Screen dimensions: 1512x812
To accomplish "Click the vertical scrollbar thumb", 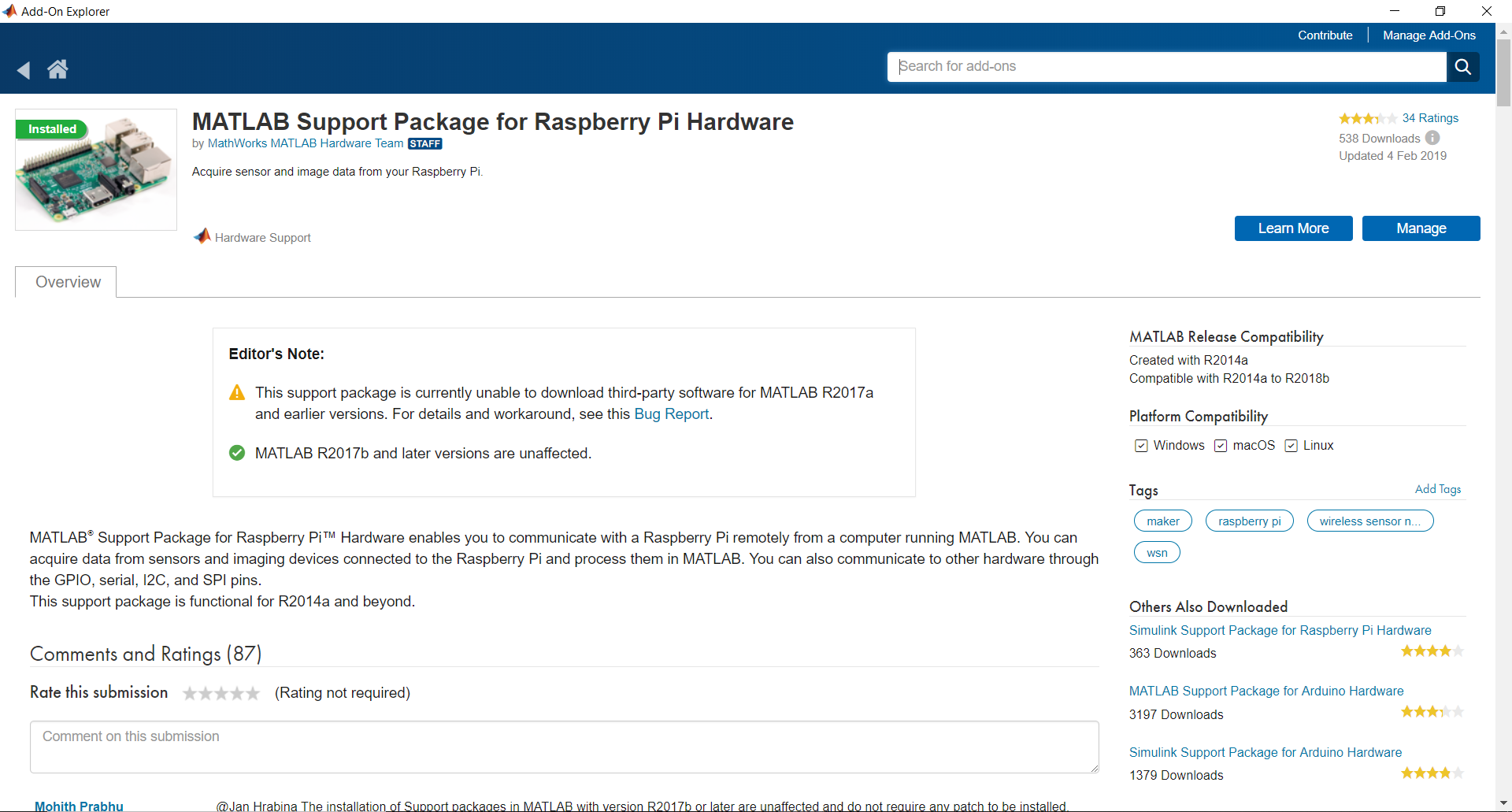I will pyautogui.click(x=1503, y=72).
